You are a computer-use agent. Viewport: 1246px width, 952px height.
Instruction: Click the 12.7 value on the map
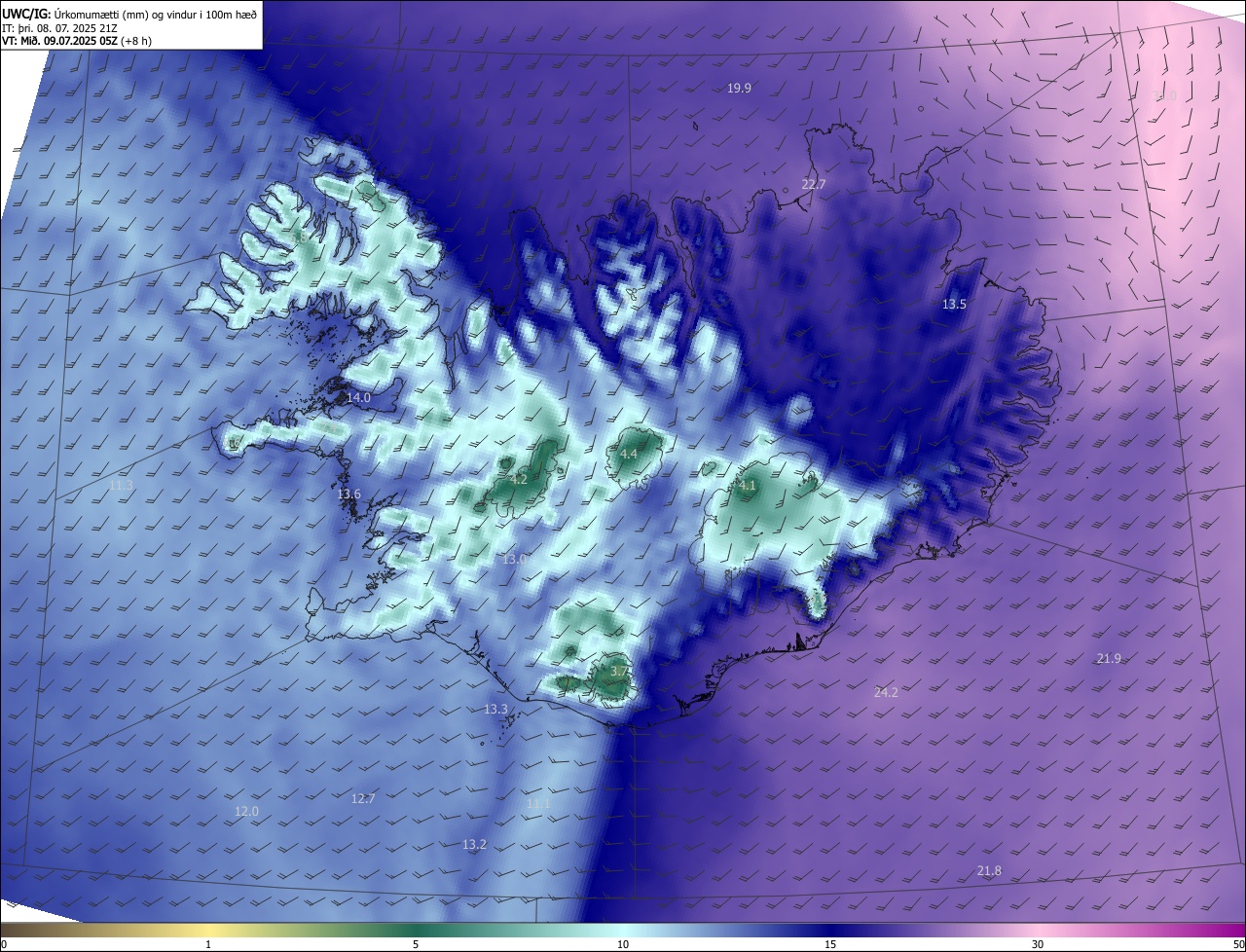(362, 799)
